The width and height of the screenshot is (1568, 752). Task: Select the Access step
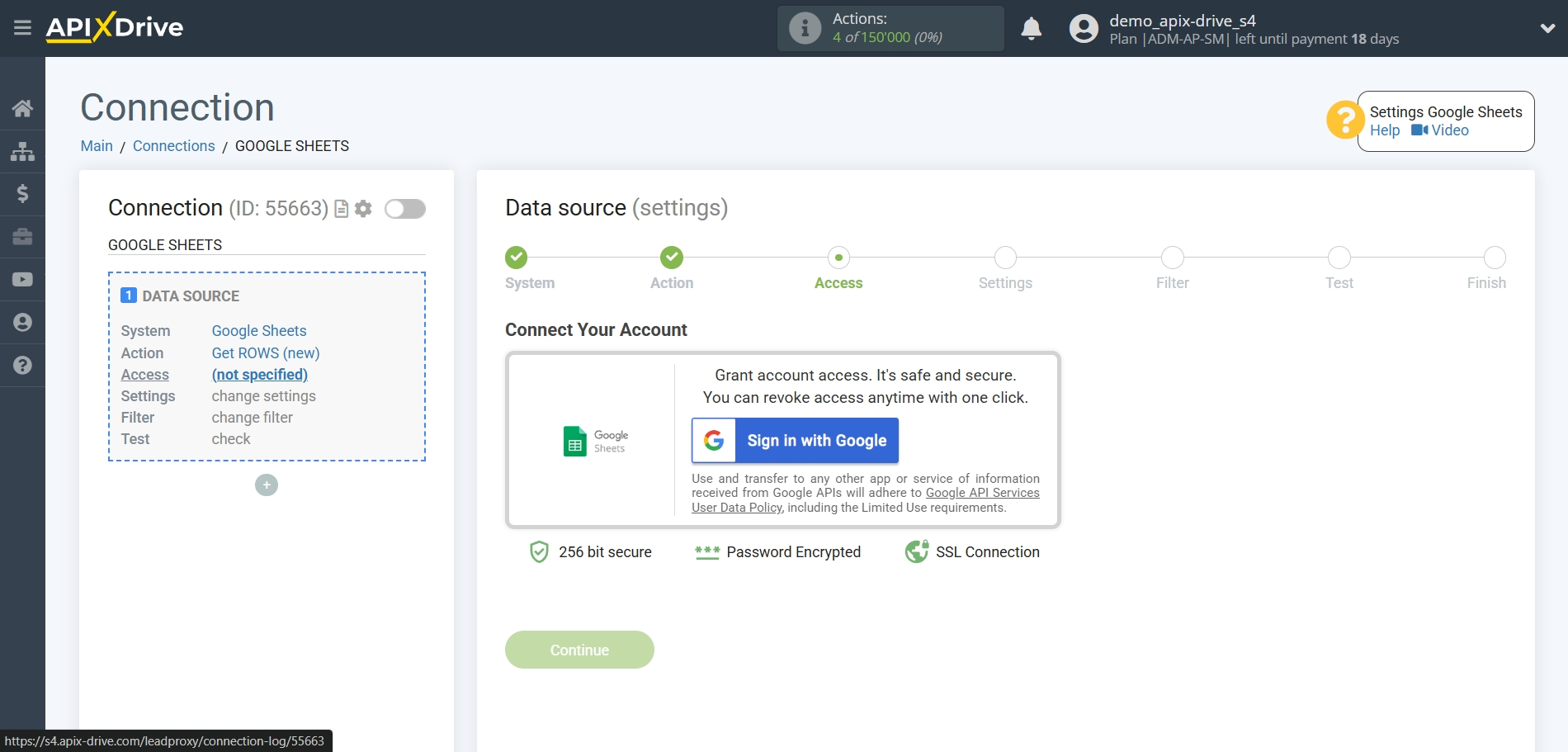838,258
